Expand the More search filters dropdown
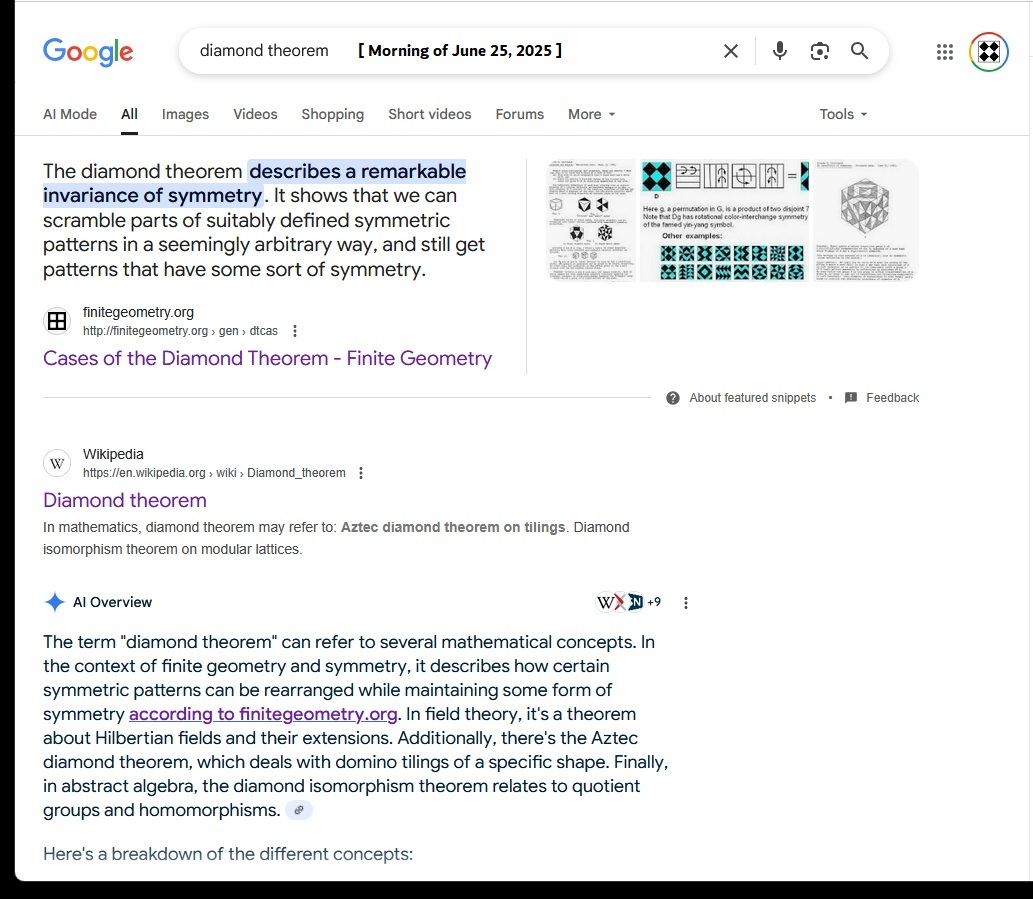The image size is (1033, 899). click(591, 114)
